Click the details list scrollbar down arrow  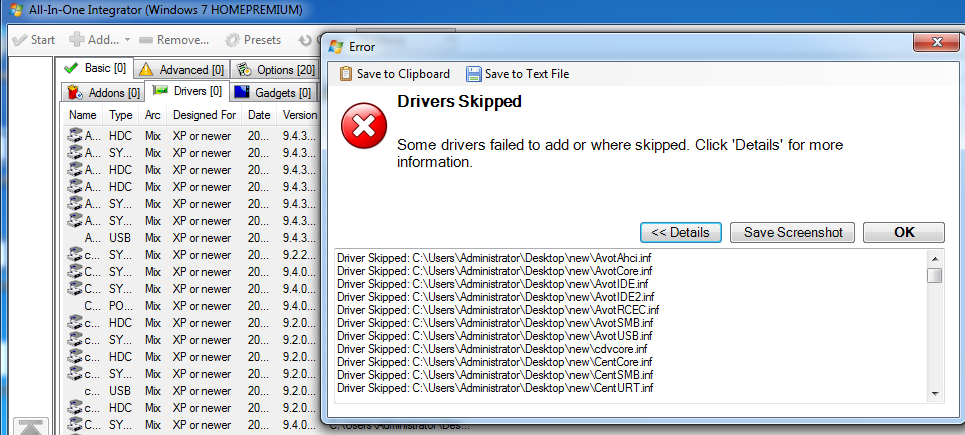[935, 393]
